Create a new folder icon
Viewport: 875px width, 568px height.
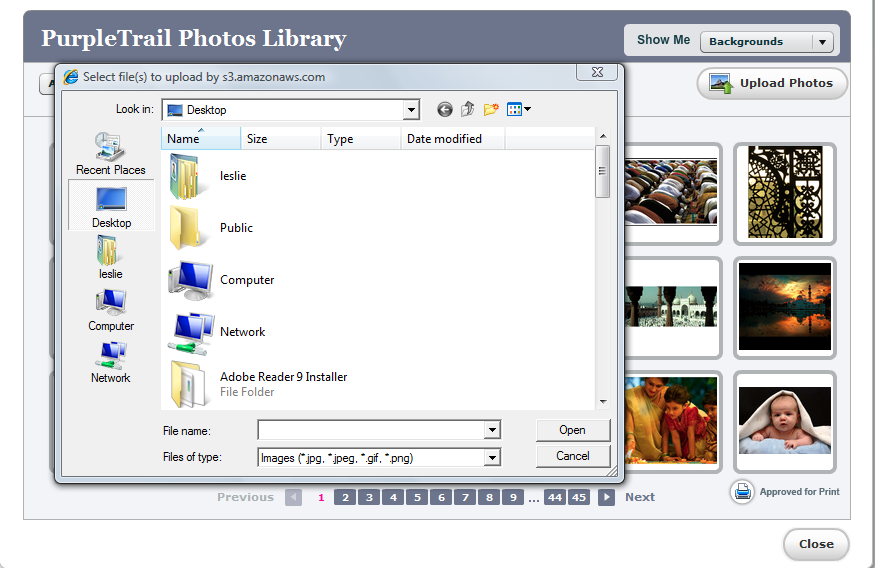click(491, 109)
